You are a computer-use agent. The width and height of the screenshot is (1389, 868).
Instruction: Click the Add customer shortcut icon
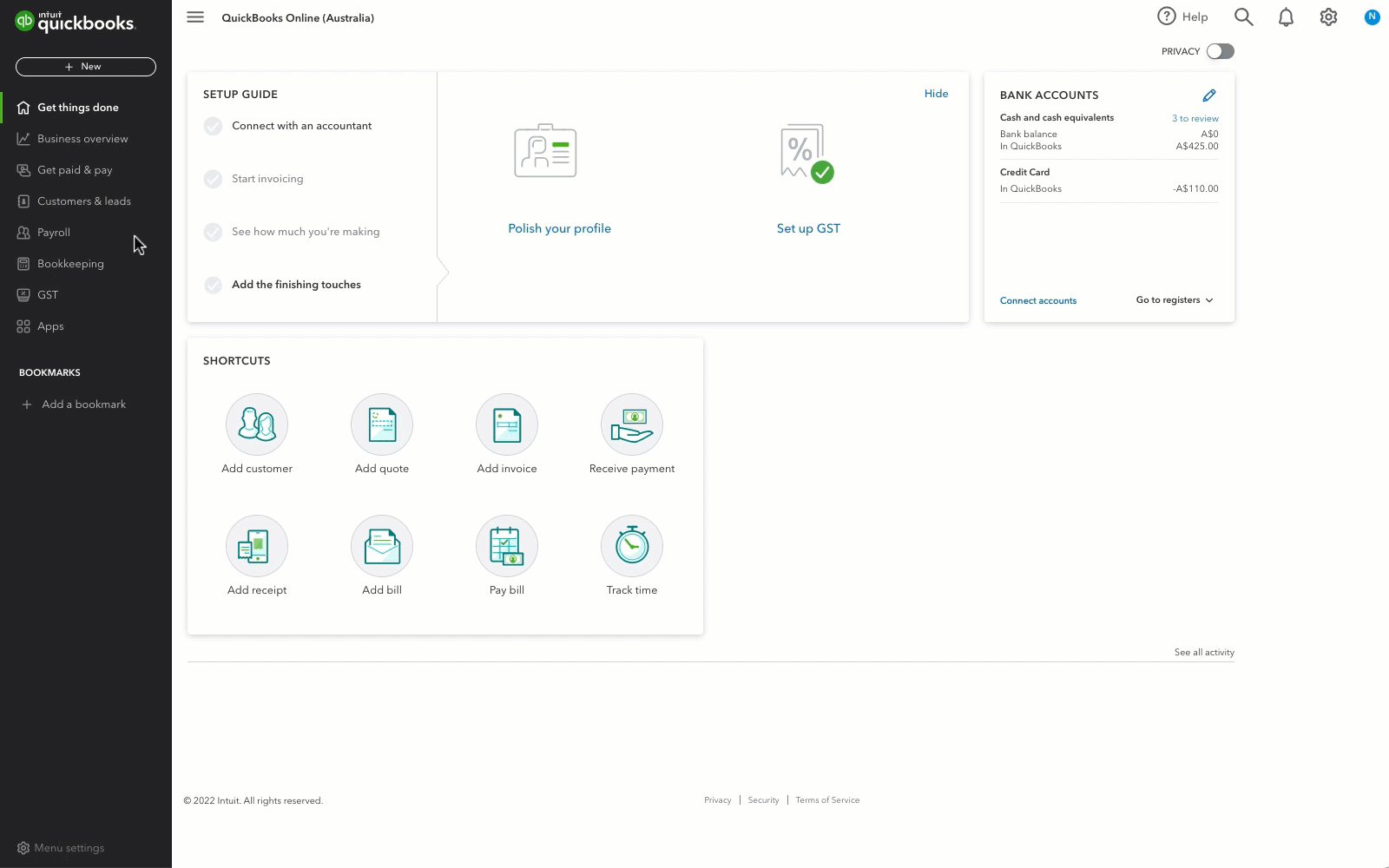click(x=257, y=424)
